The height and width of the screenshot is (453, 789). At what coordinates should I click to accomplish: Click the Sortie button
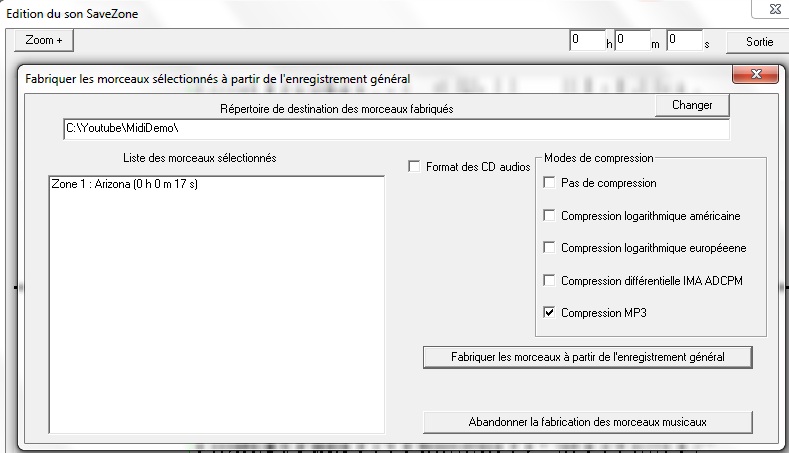759,42
